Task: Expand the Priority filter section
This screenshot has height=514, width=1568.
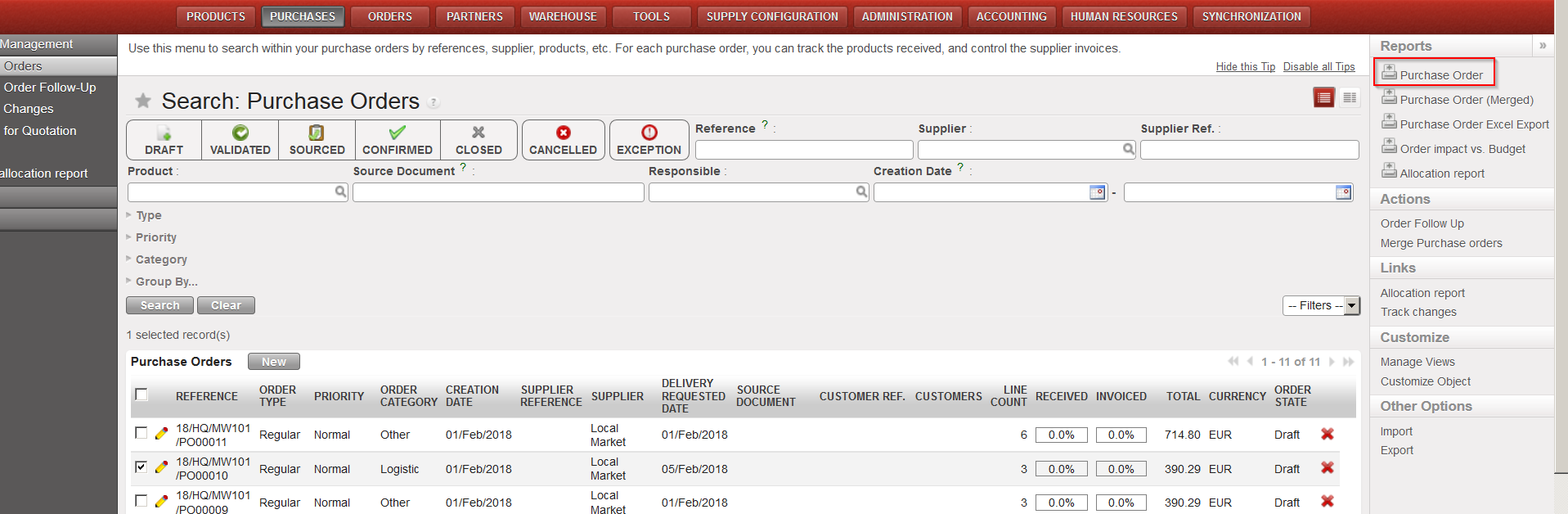Action: coord(155,237)
